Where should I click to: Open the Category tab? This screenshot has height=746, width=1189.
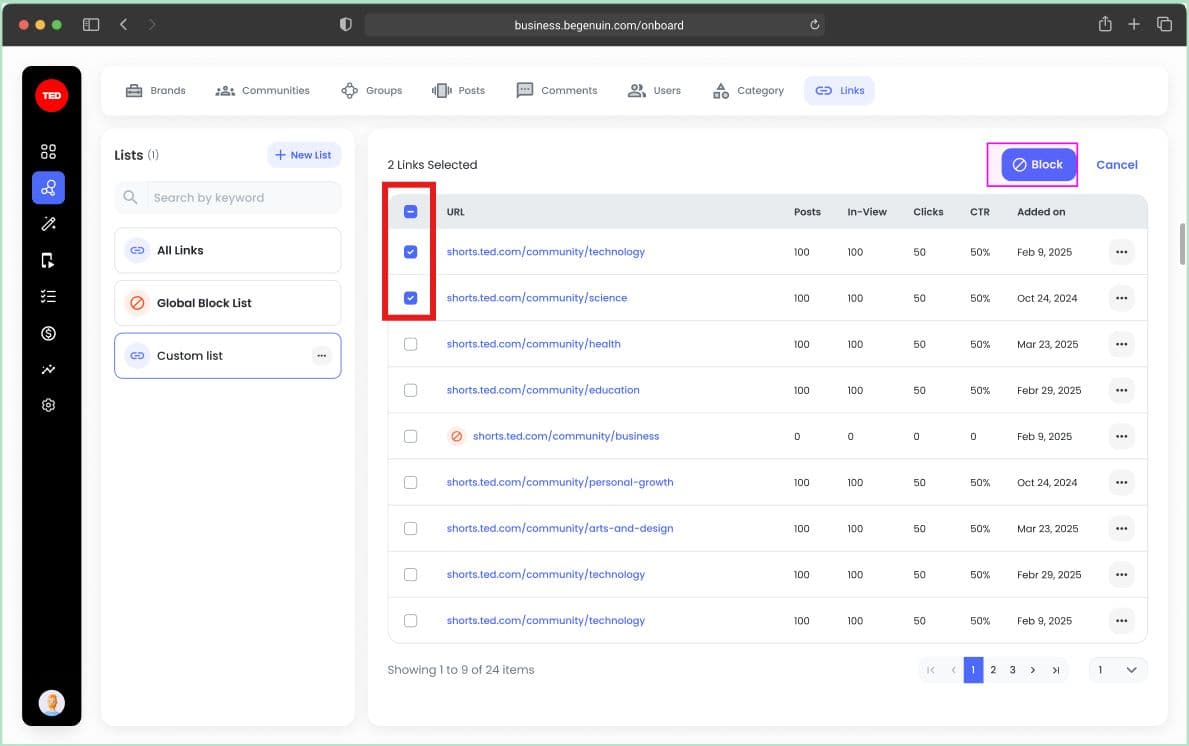coord(748,91)
